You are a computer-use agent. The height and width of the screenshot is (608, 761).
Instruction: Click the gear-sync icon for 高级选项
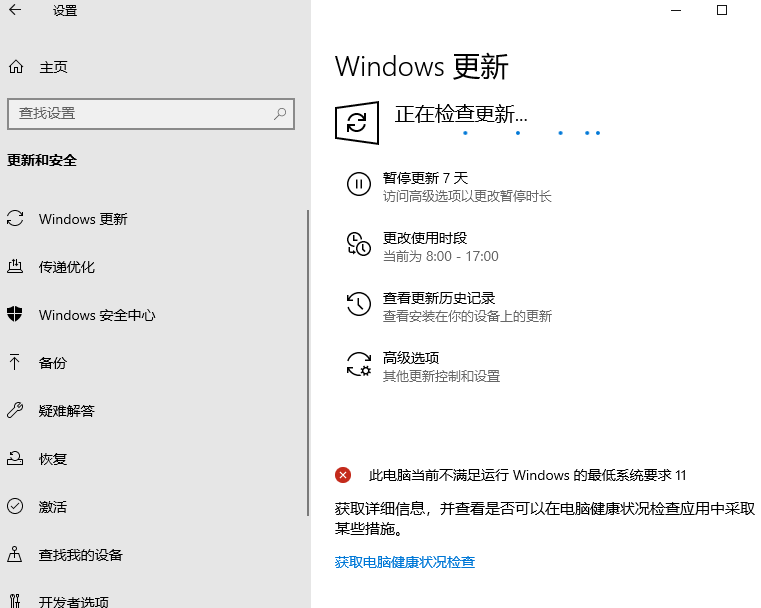[359, 364]
